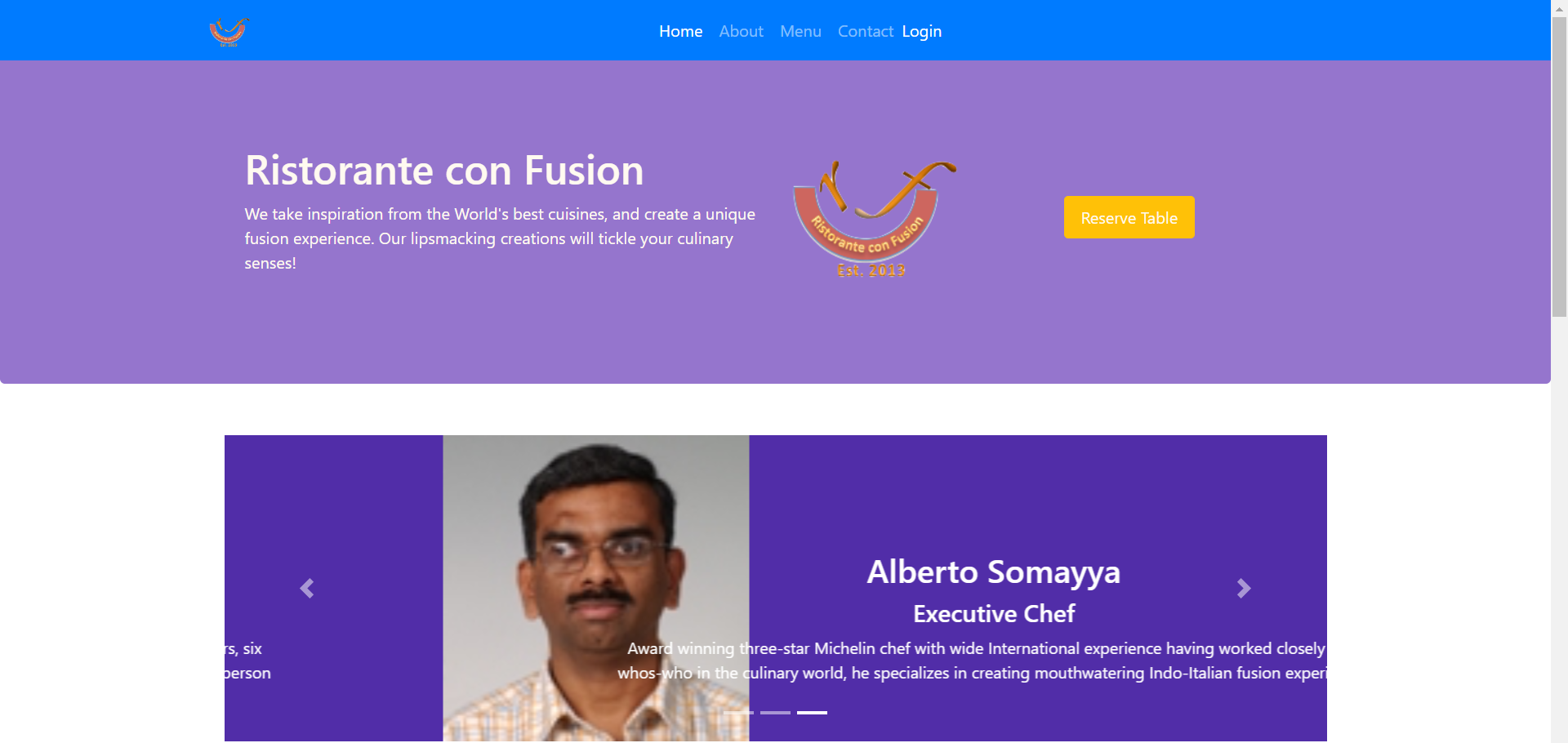Click the Executive Chef subtitle
Viewport: 1568px width, 743px height.
tap(993, 613)
